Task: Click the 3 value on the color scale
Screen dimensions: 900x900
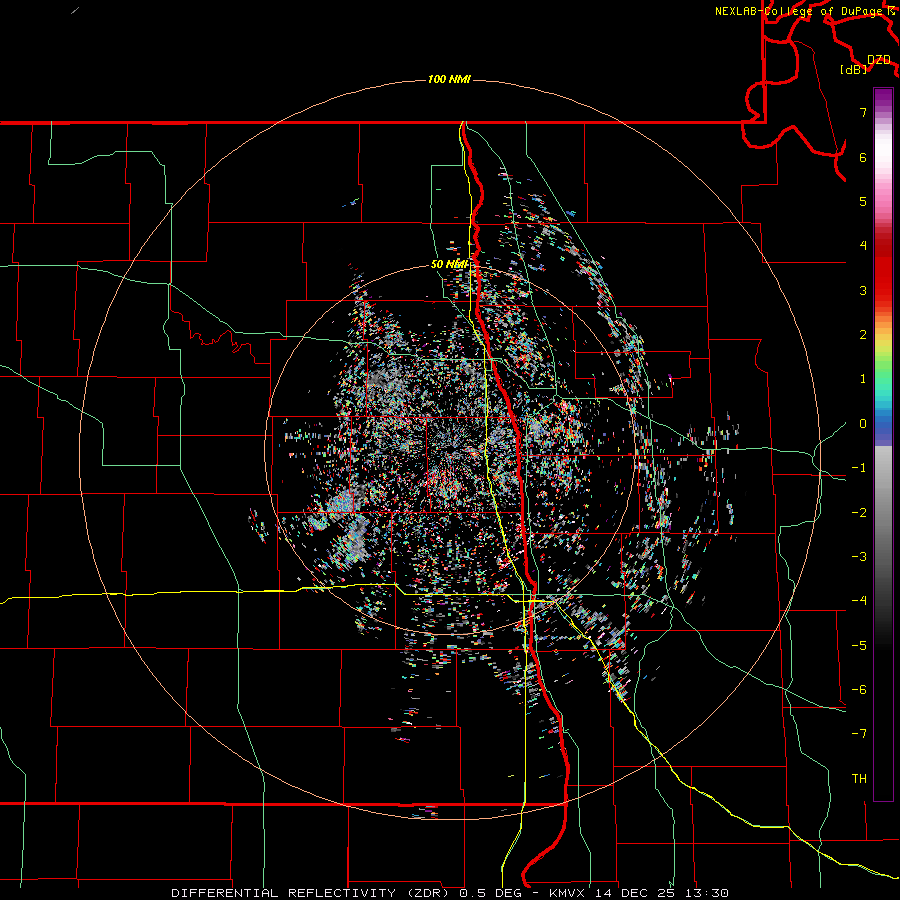Action: pyautogui.click(x=863, y=290)
